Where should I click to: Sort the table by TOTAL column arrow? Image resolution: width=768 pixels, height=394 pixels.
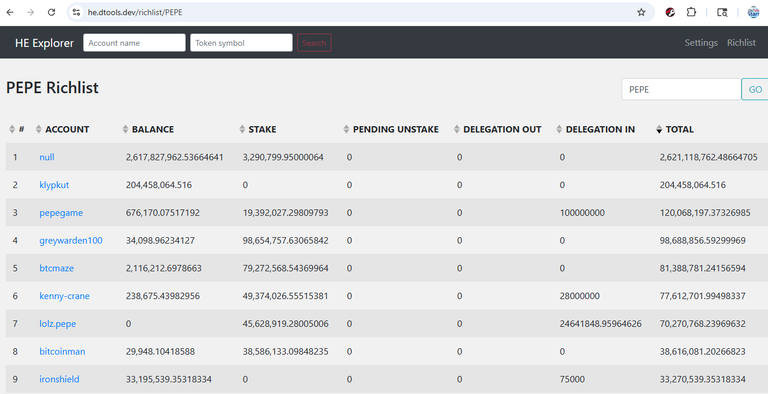coord(659,129)
